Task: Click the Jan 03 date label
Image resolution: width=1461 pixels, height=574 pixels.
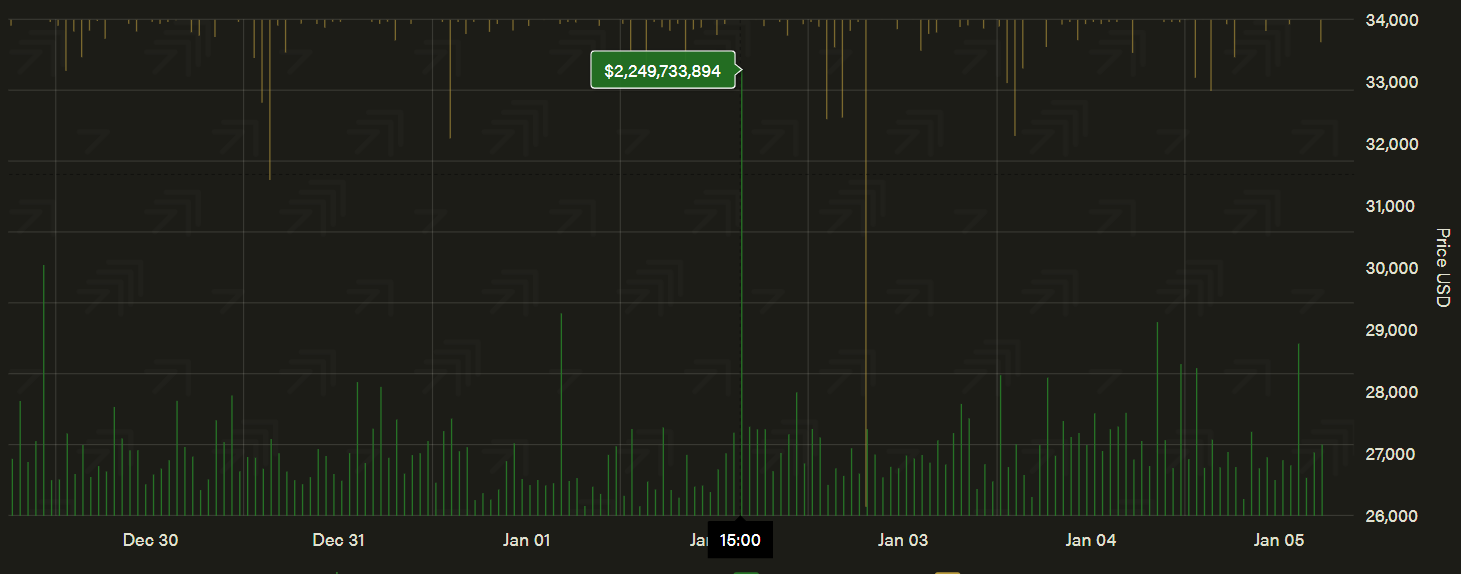Action: (x=903, y=541)
